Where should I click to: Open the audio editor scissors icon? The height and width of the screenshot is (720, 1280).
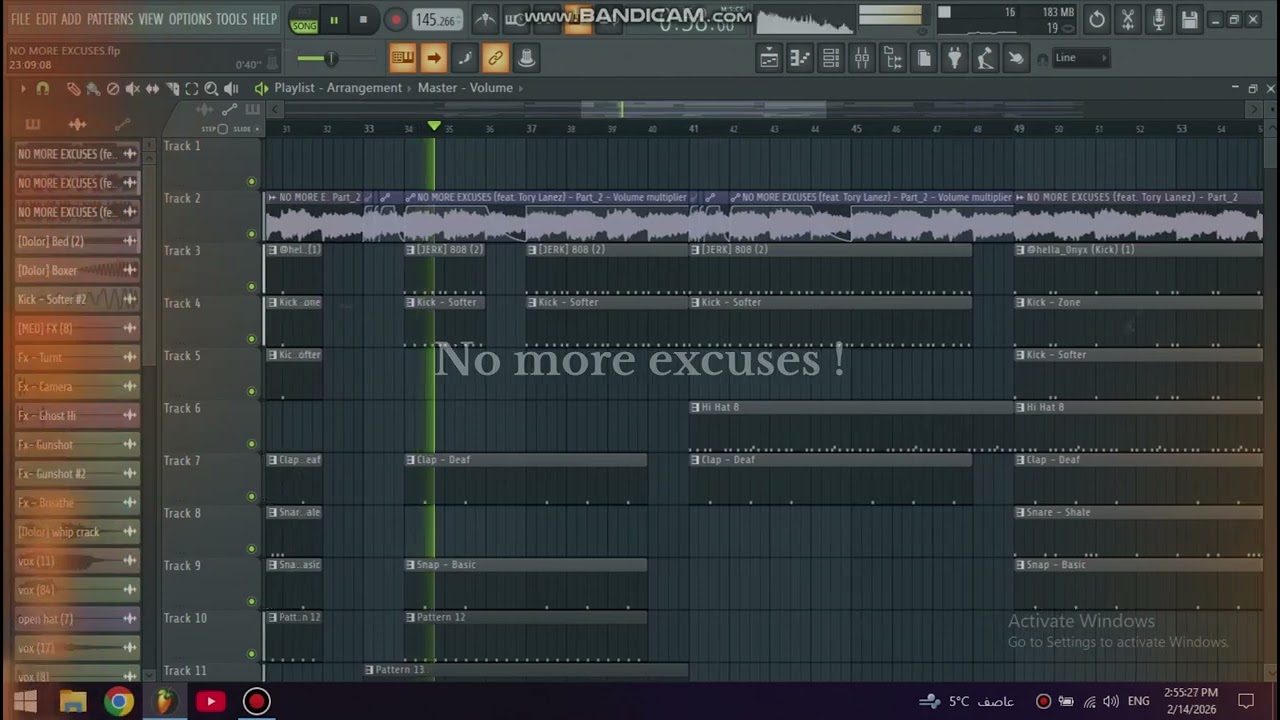(x=1128, y=19)
